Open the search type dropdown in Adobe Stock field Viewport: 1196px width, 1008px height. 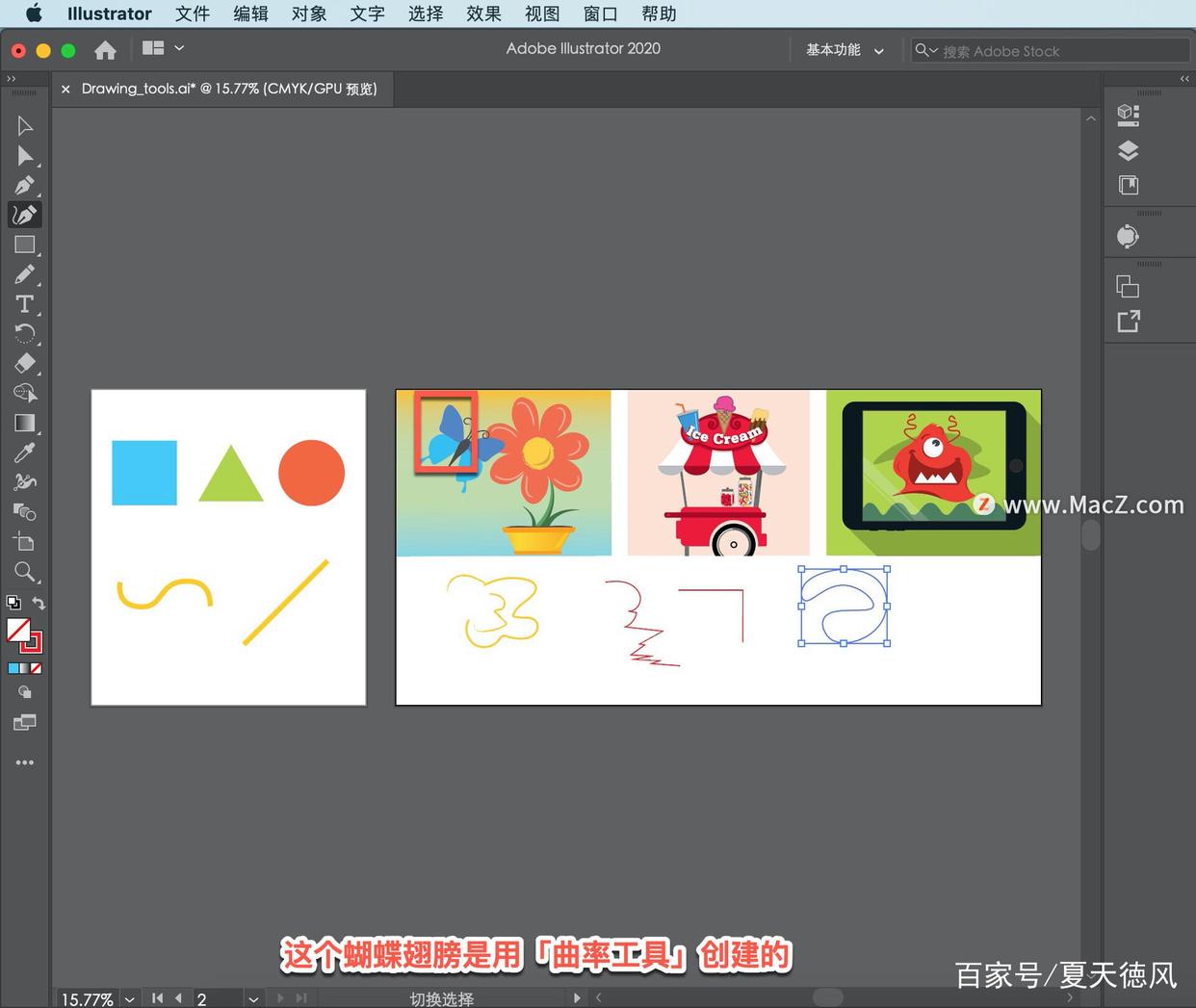click(926, 50)
